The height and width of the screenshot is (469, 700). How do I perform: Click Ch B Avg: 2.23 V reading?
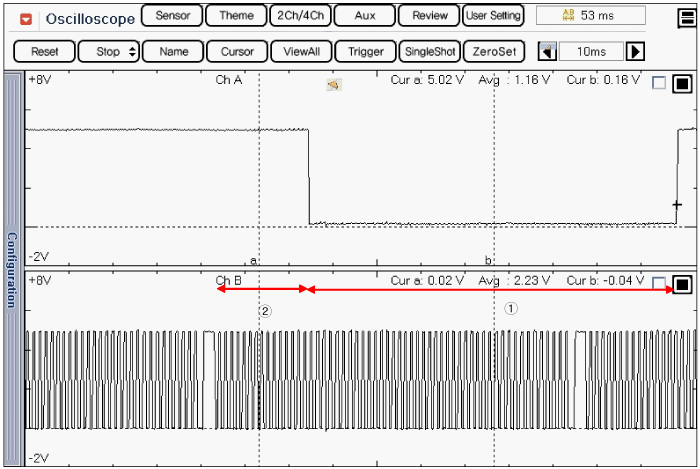point(514,281)
